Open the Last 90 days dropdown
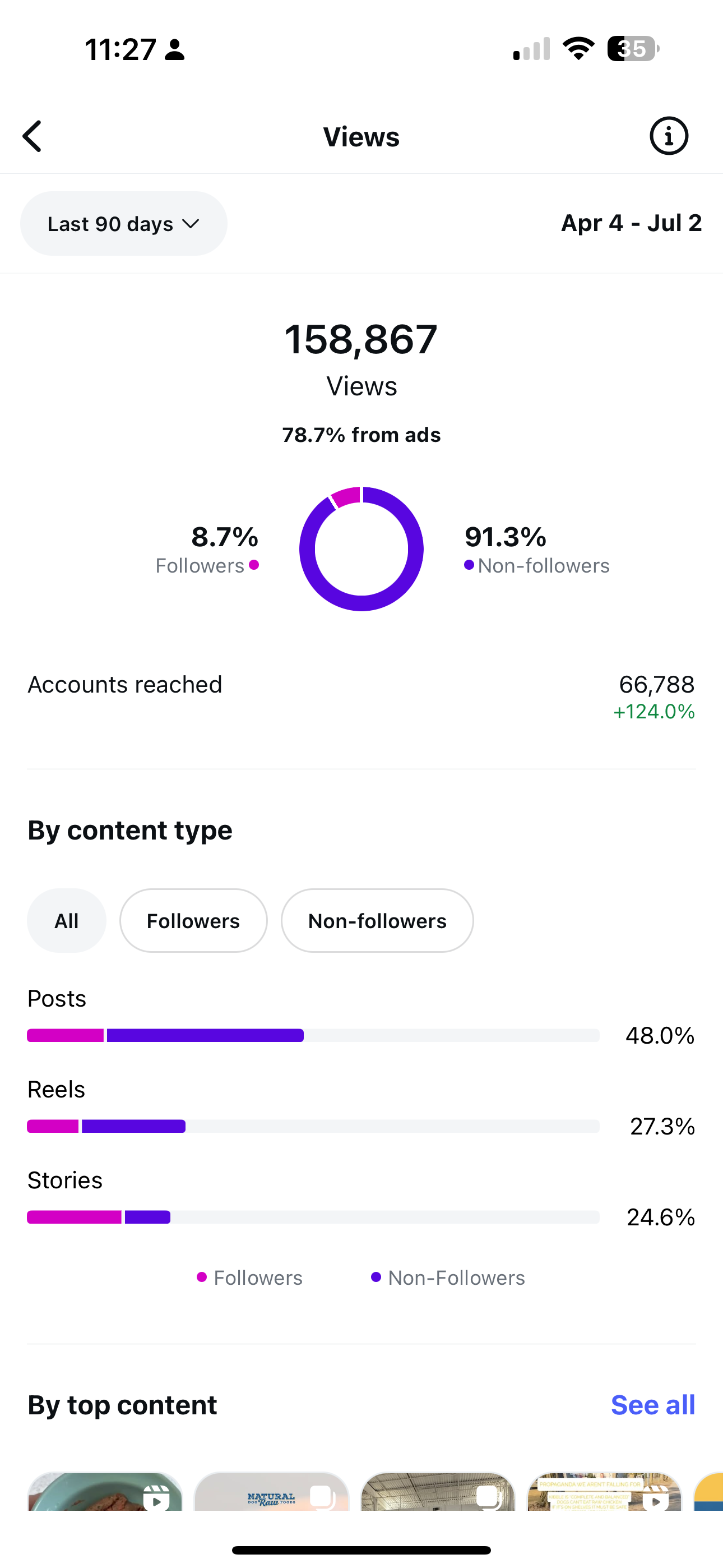723x1568 pixels. (123, 223)
